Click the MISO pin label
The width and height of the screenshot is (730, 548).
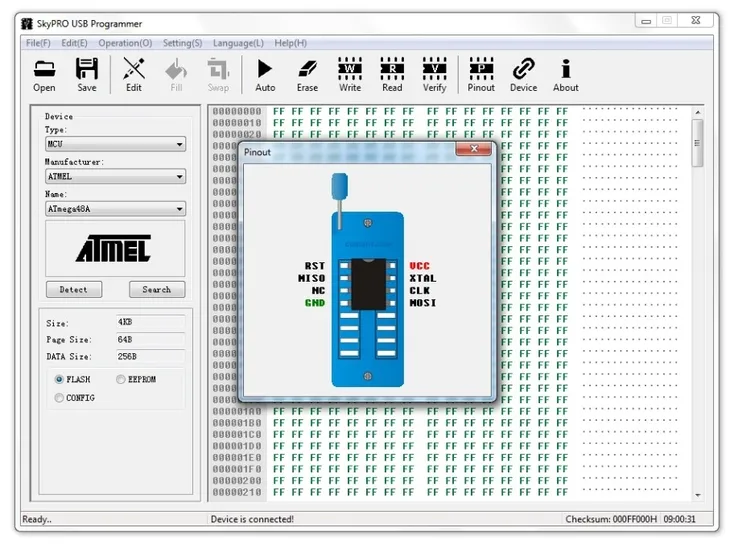point(311,278)
